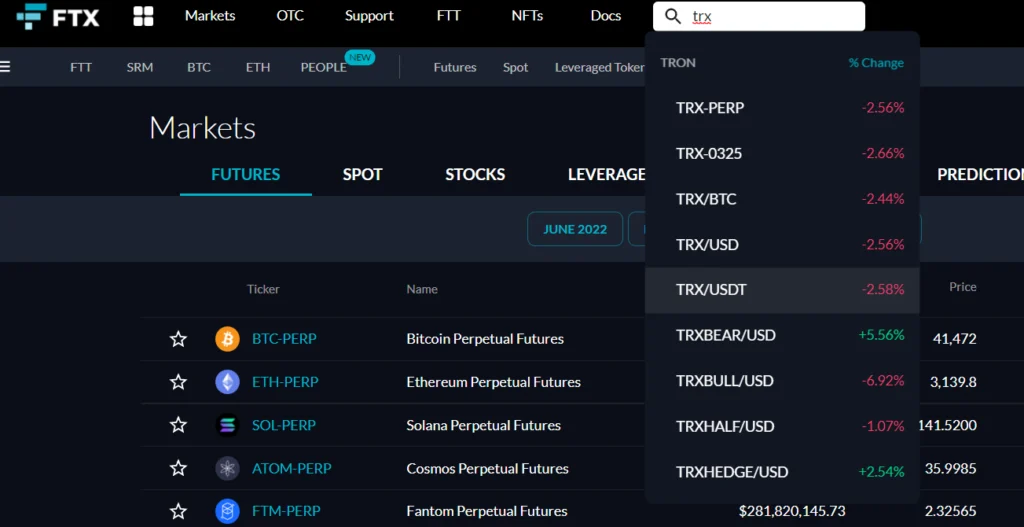Open OTC in top navigation

(290, 16)
